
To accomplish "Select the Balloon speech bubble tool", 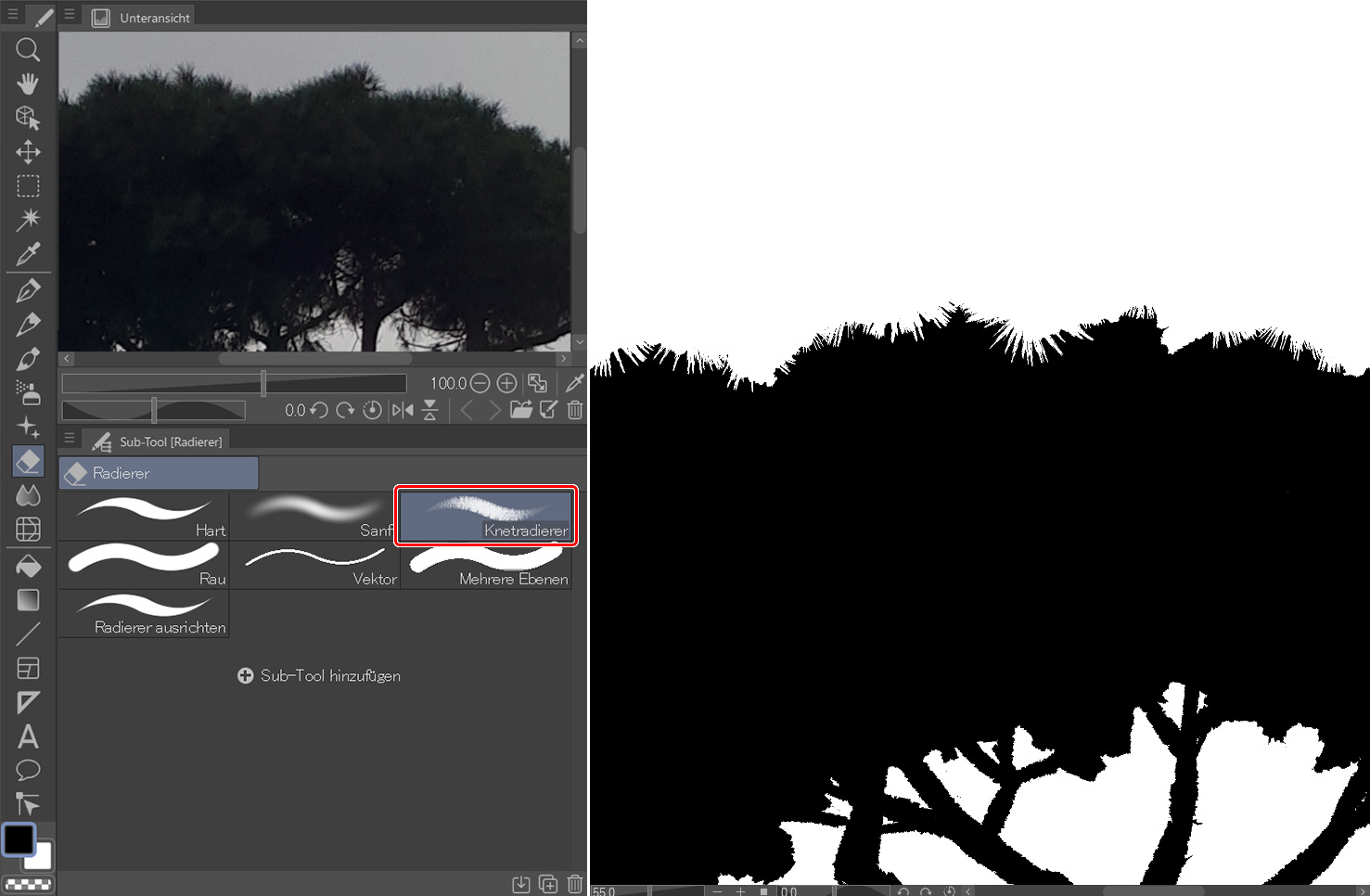I will 28,770.
